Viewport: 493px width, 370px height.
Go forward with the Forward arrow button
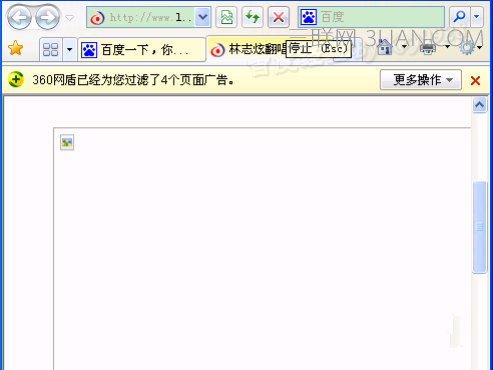click(x=48, y=17)
